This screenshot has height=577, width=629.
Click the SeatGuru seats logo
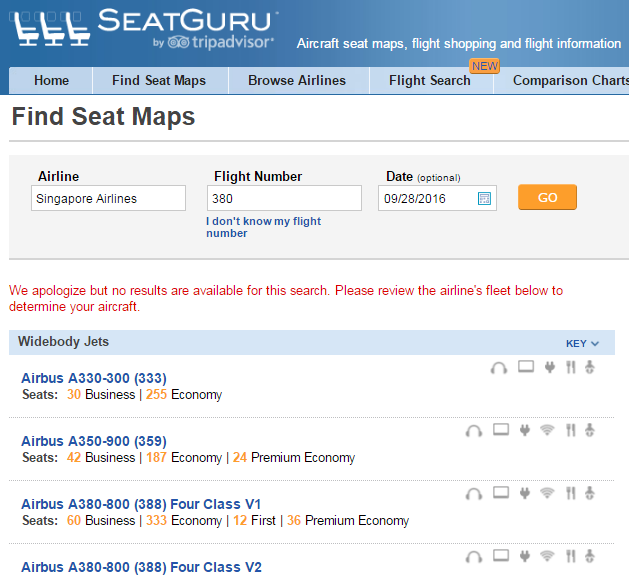(x=52, y=30)
